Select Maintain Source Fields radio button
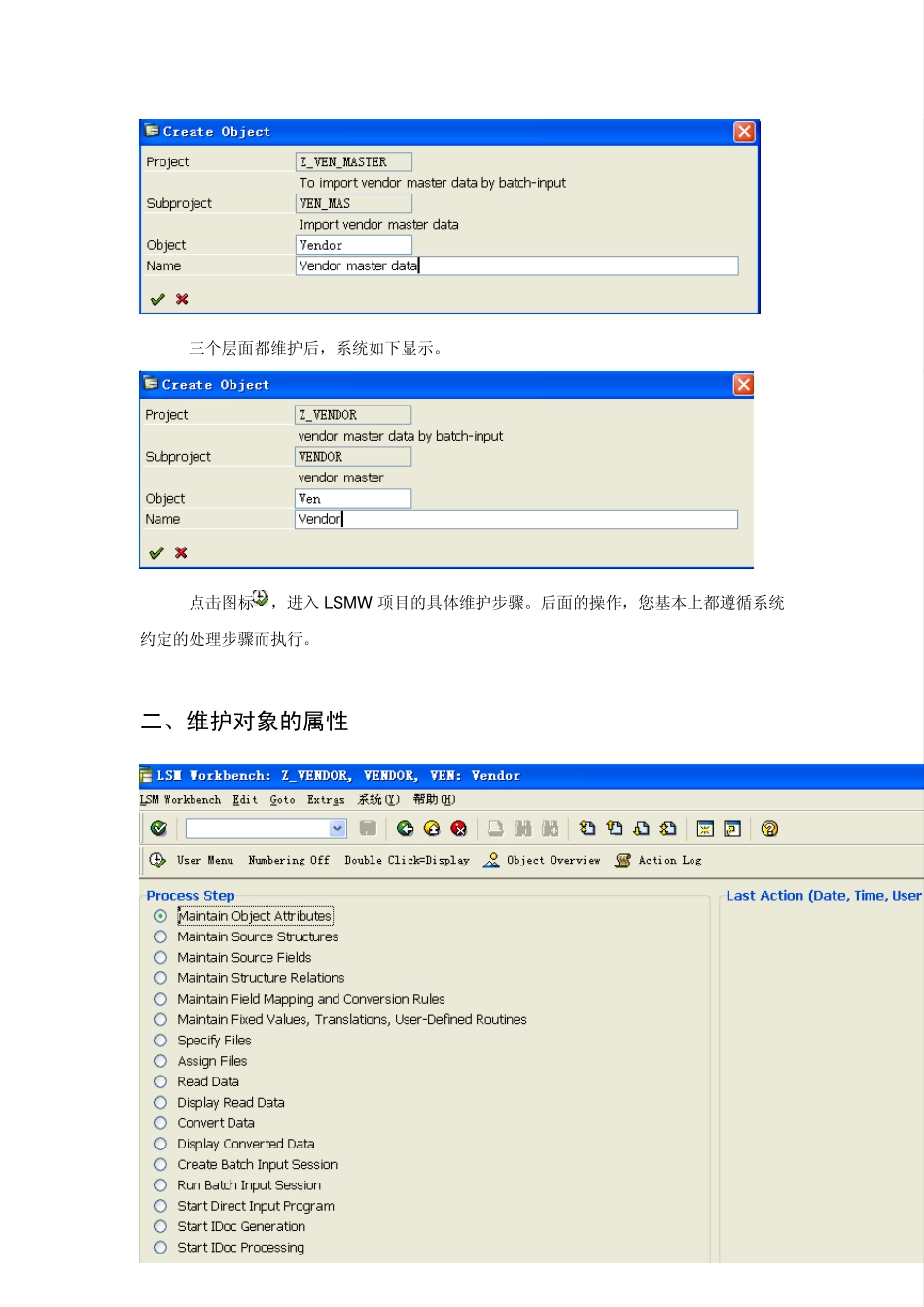This screenshot has height=1307, width=924. 160,958
